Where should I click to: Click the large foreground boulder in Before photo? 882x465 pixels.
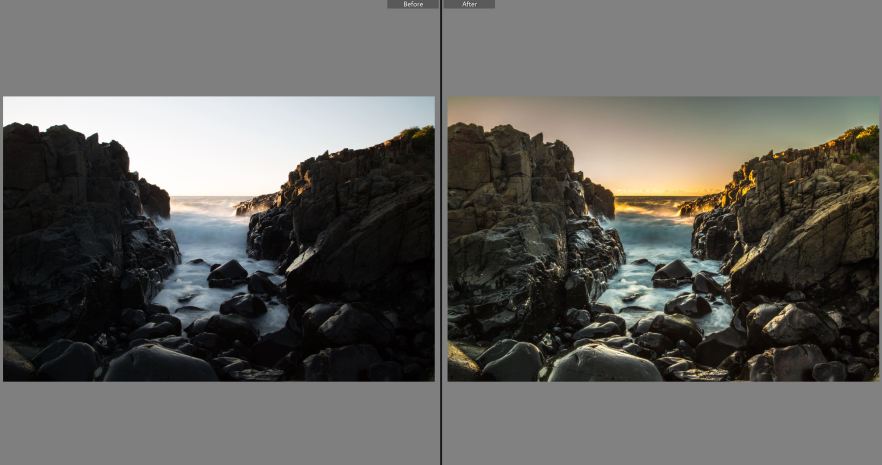tap(160, 363)
